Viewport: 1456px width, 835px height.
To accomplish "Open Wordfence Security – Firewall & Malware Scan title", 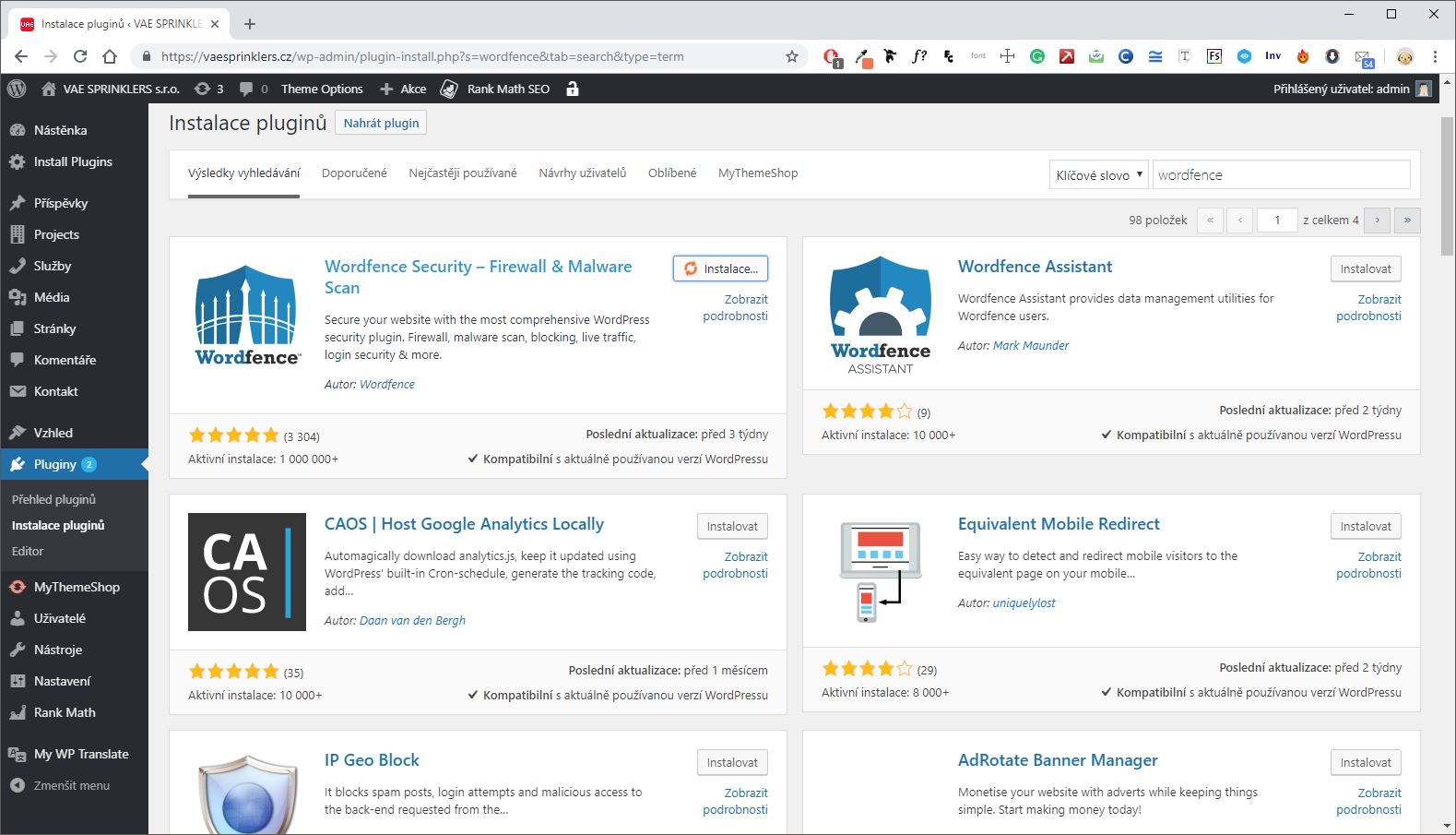I will pos(478,277).
